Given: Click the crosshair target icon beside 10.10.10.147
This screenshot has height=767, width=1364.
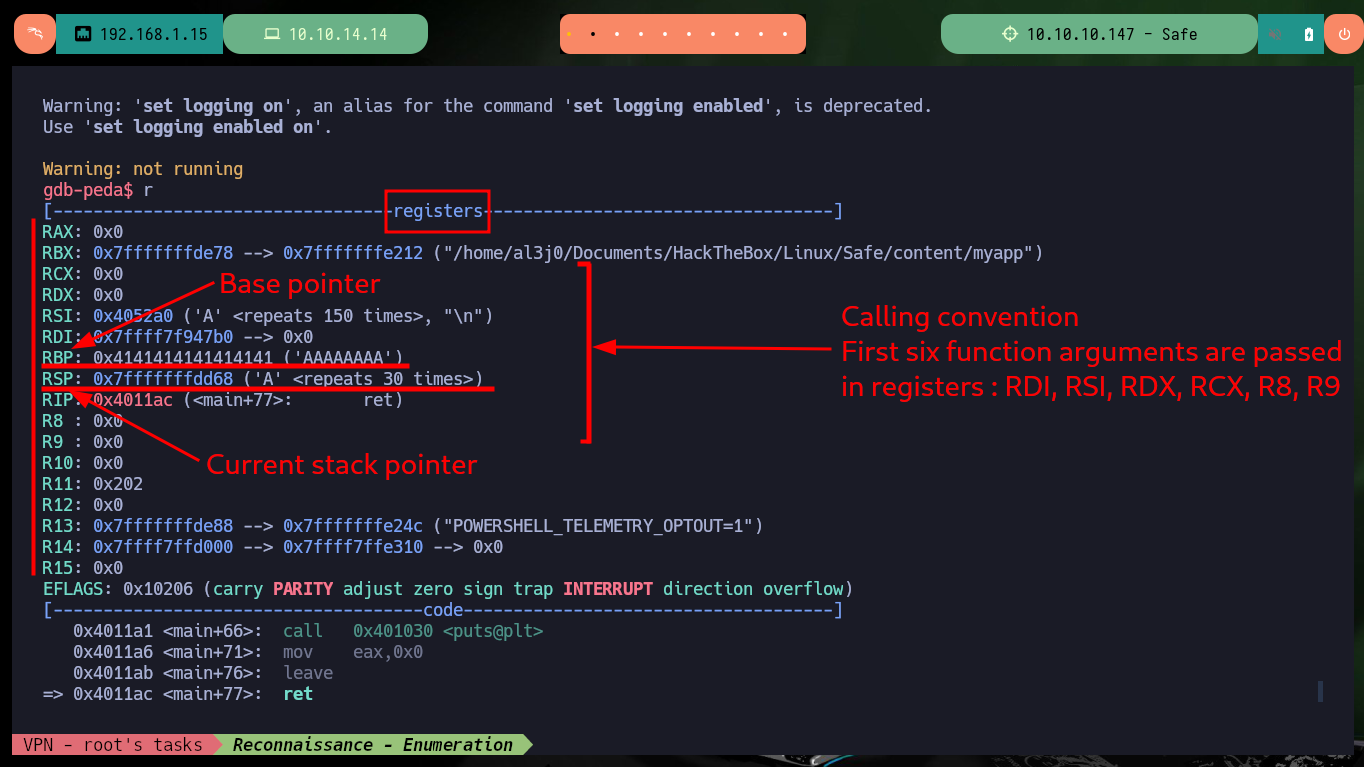Looking at the screenshot, I should coord(1010,34).
